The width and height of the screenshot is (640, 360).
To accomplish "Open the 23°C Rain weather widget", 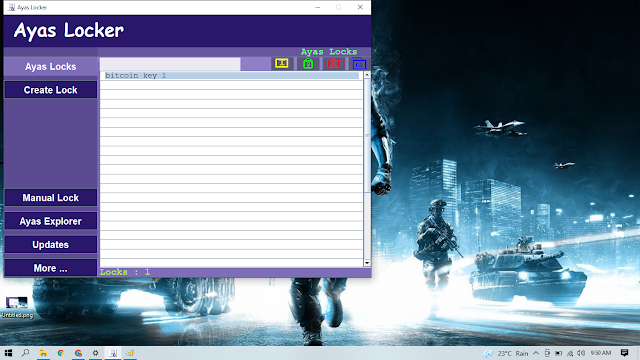I will pyautogui.click(x=507, y=353).
